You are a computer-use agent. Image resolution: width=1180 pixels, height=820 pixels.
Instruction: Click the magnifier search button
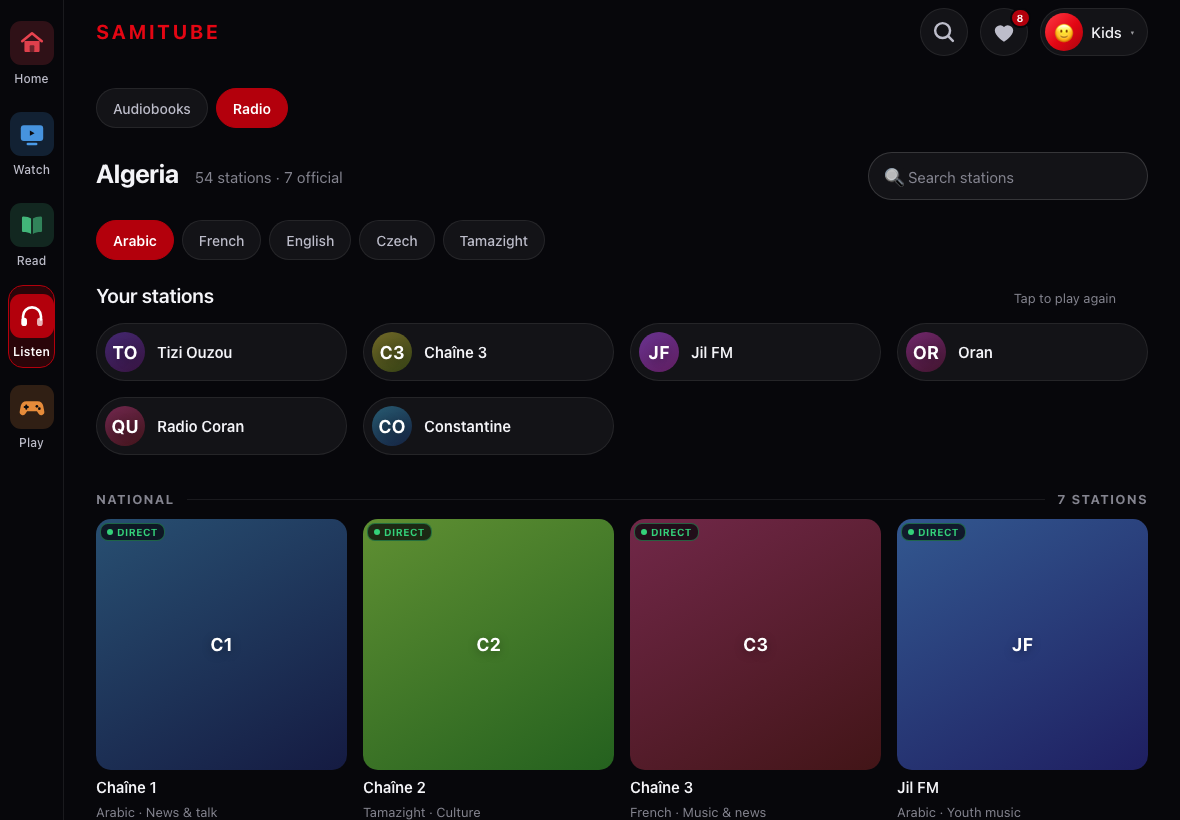[x=944, y=32]
